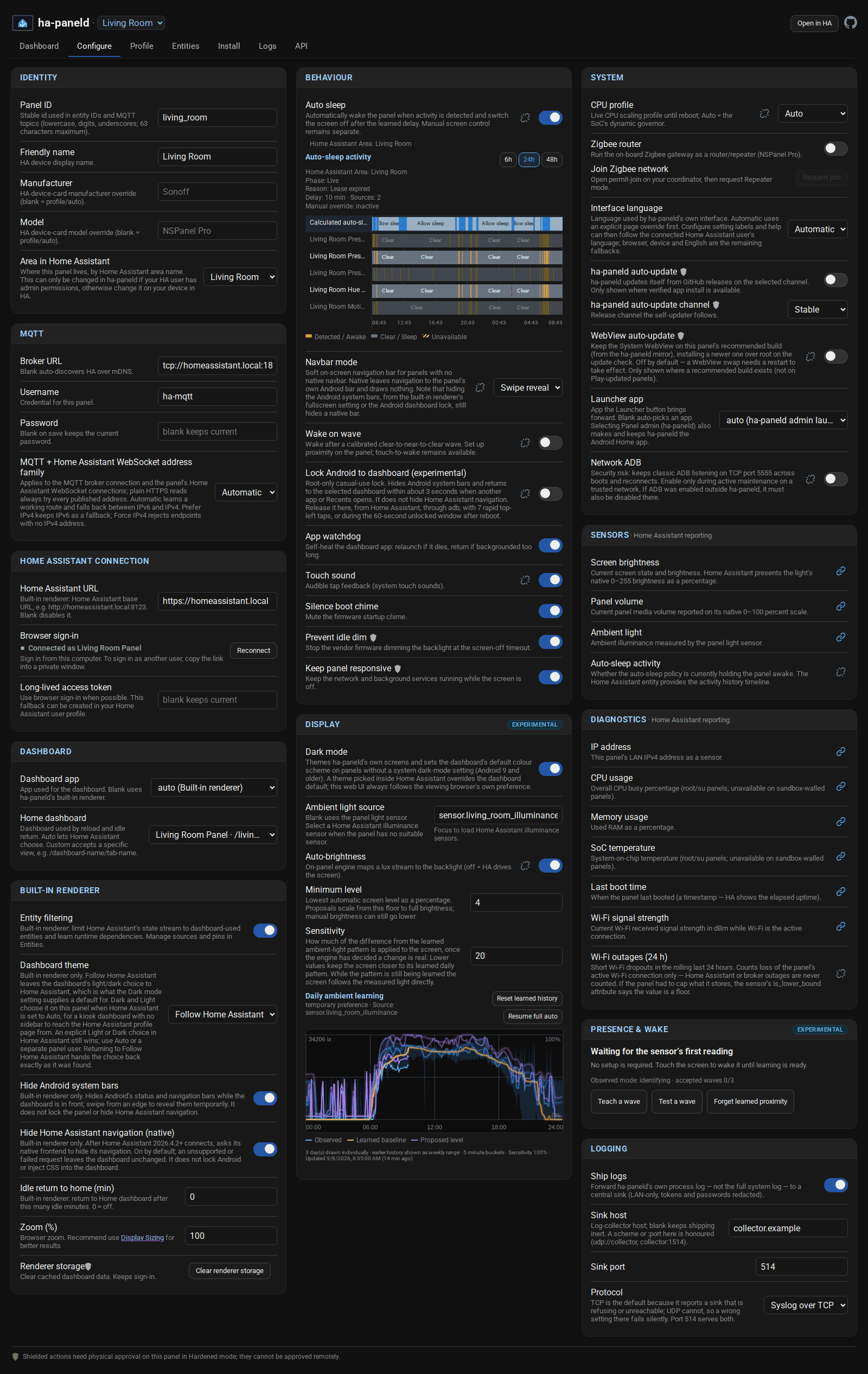Expand the CPU profile Auto dropdown
The image size is (868, 1374).
coord(813,114)
